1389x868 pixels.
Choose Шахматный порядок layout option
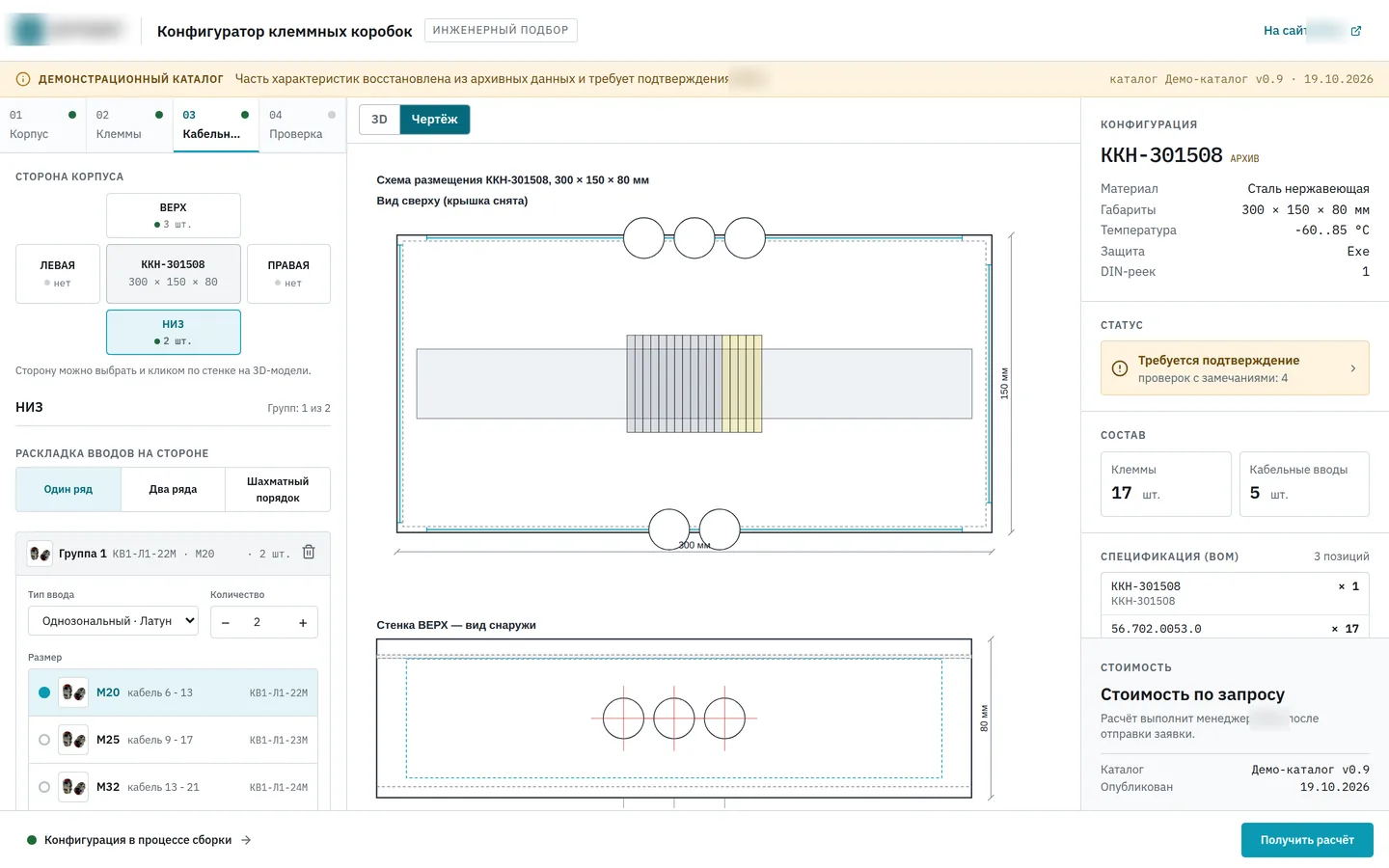[x=278, y=489]
